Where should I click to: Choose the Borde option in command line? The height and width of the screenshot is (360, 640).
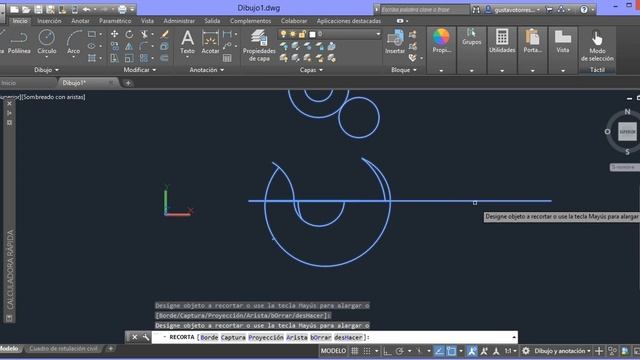(x=209, y=338)
